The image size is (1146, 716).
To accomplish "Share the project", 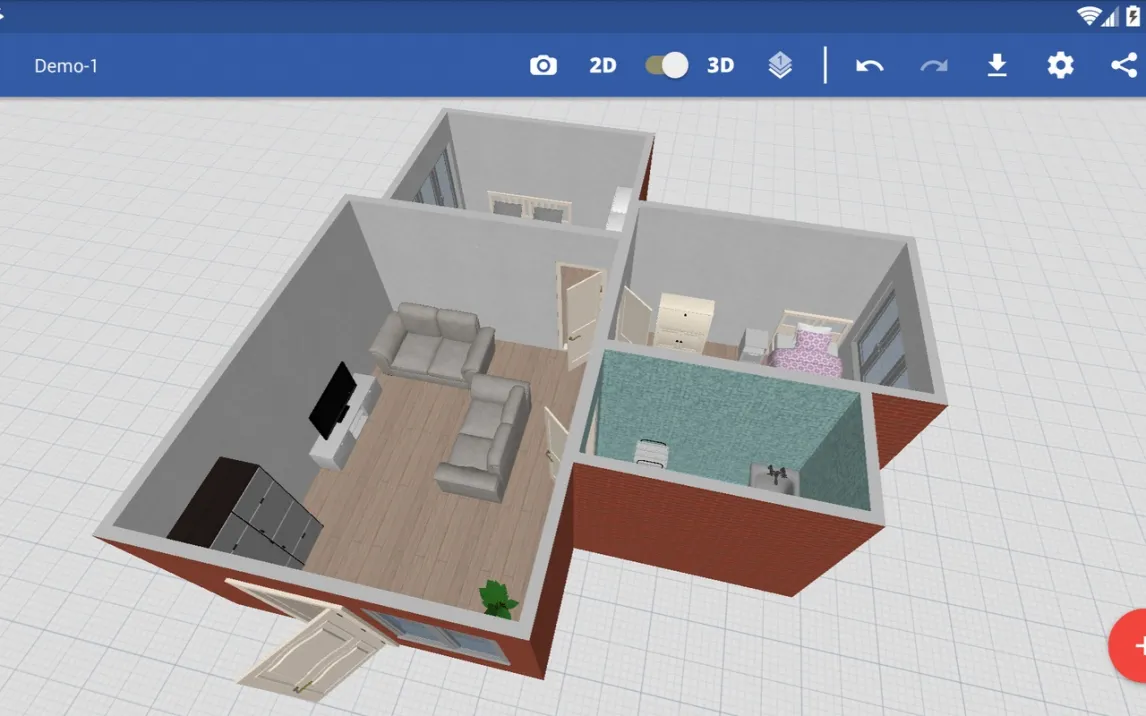I will [x=1123, y=66].
